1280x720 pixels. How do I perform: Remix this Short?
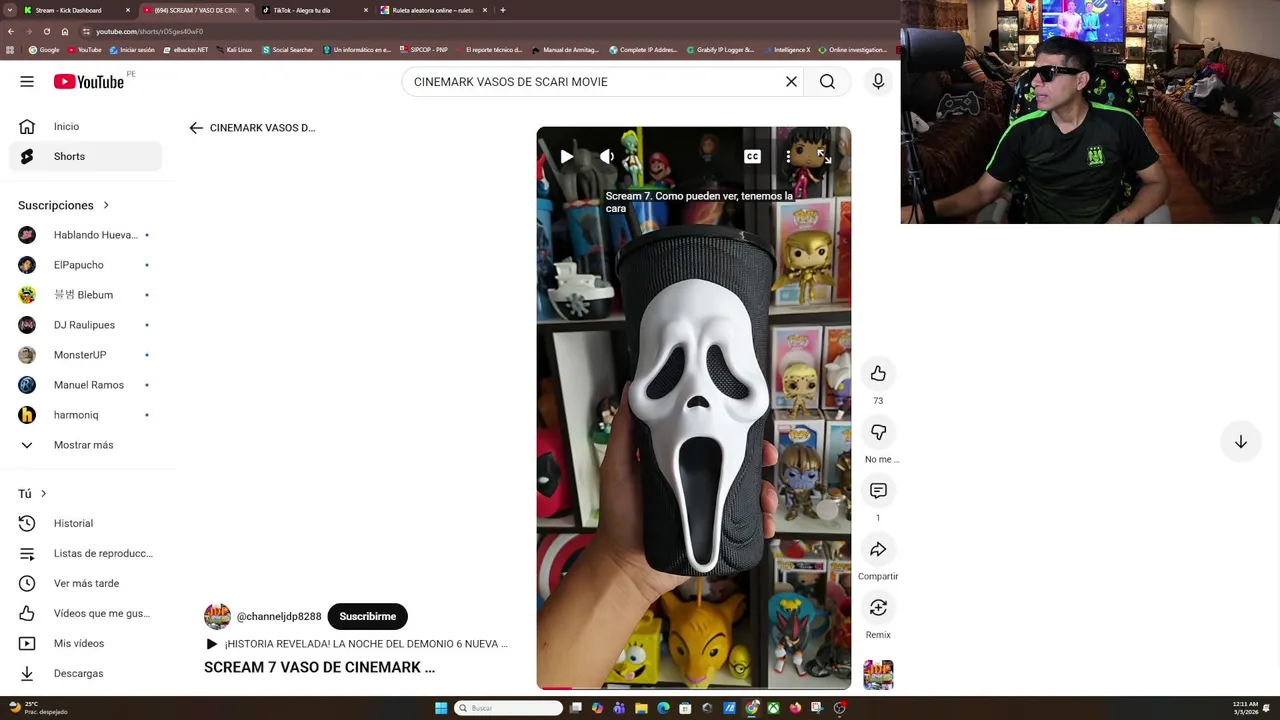coord(878,608)
